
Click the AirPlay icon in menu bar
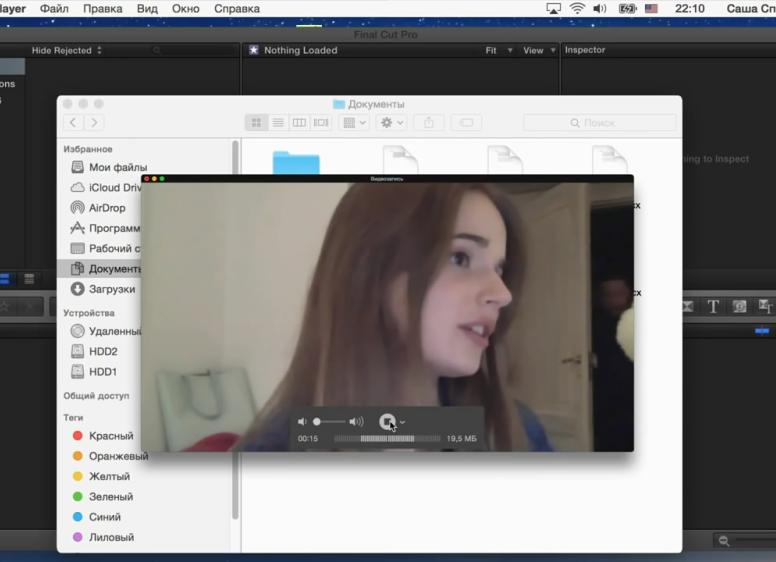click(x=553, y=8)
